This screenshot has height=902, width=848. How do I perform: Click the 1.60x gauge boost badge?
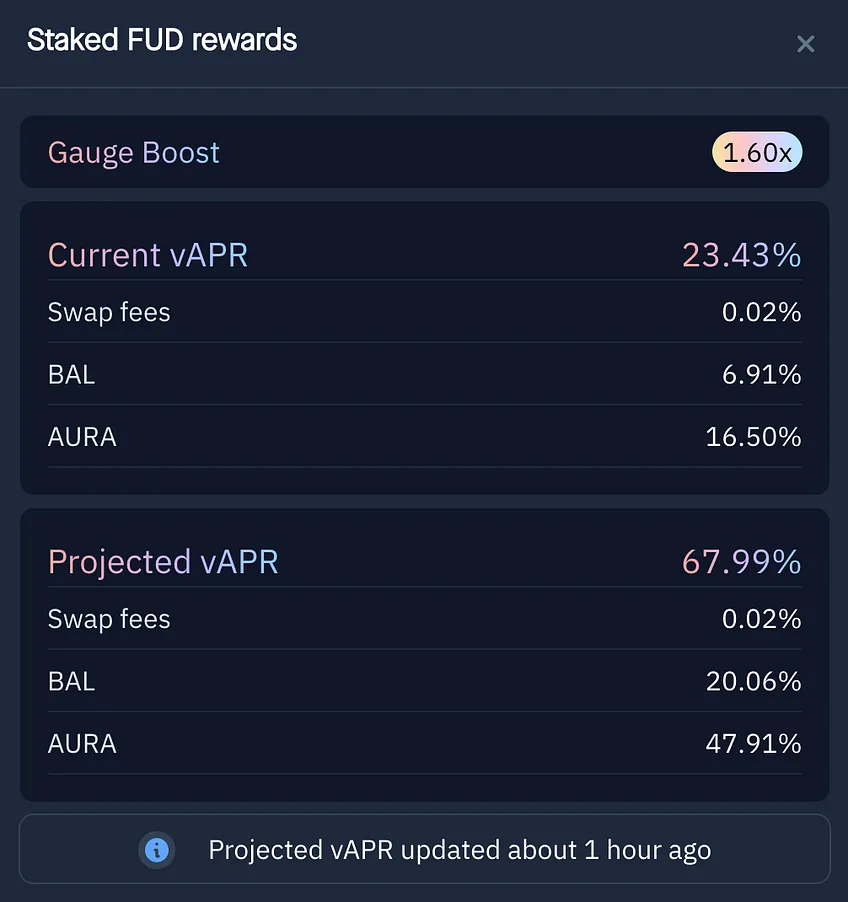pos(757,152)
